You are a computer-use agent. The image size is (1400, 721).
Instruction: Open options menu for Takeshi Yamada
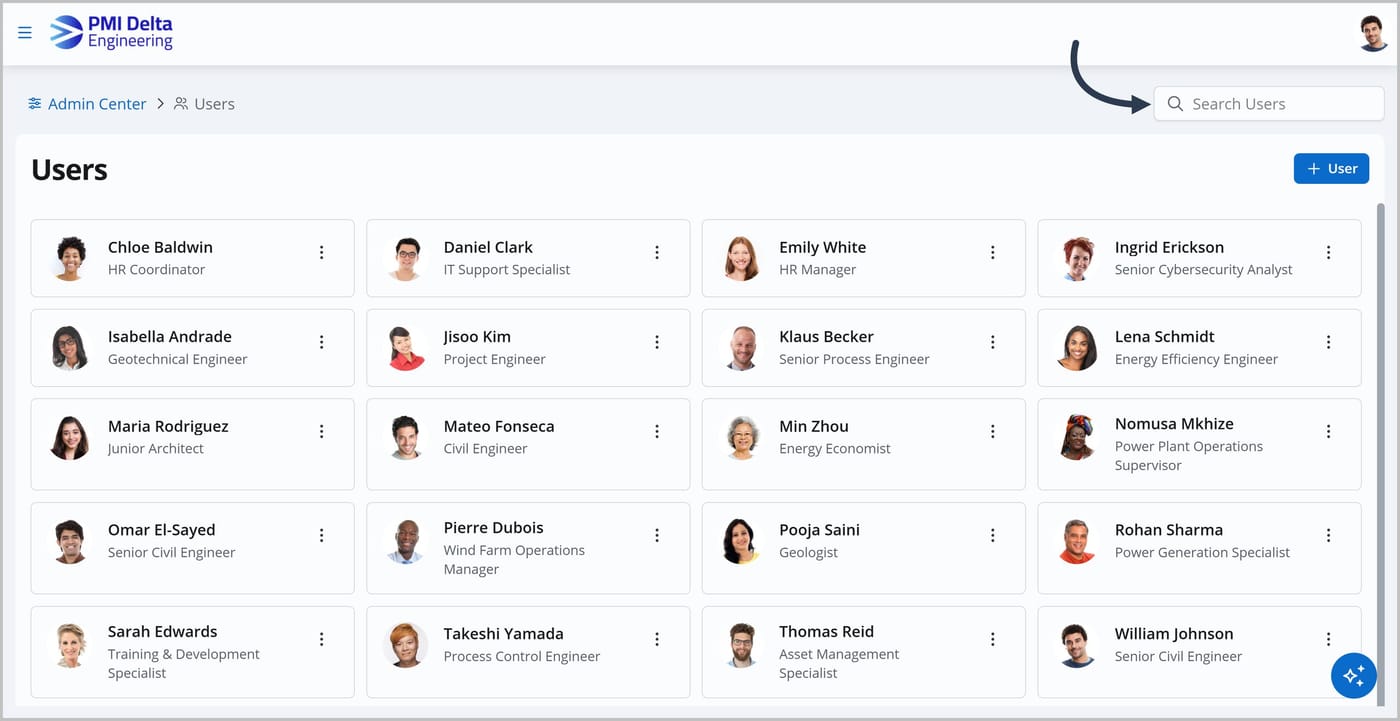coord(657,639)
